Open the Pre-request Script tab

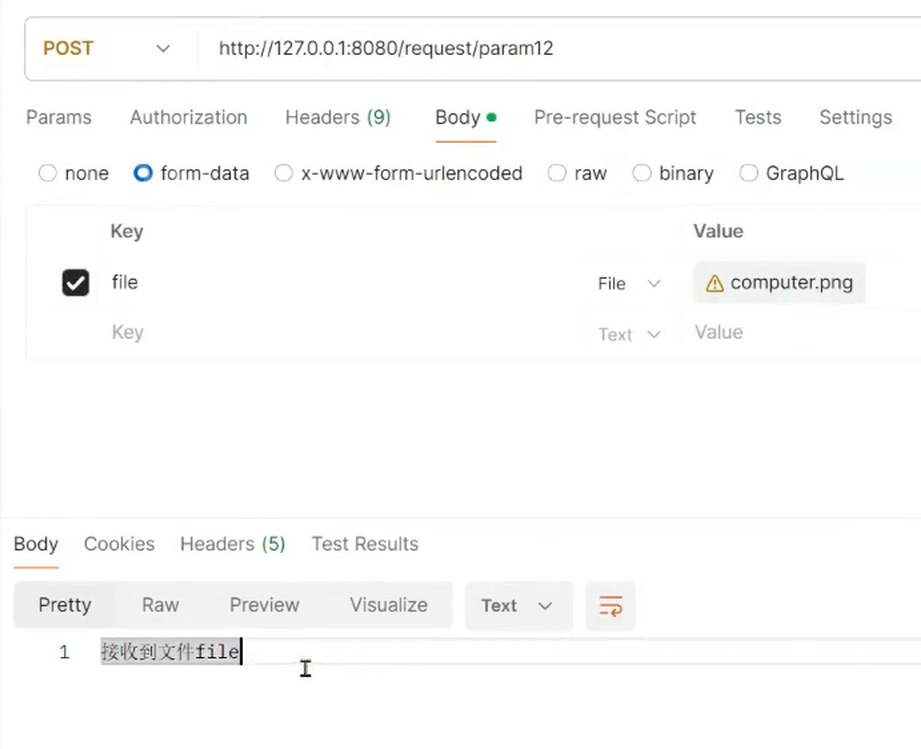click(615, 117)
